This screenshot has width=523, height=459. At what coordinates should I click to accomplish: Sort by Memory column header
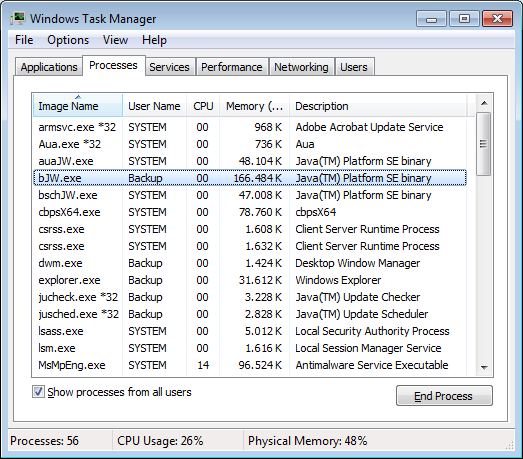pos(254,106)
